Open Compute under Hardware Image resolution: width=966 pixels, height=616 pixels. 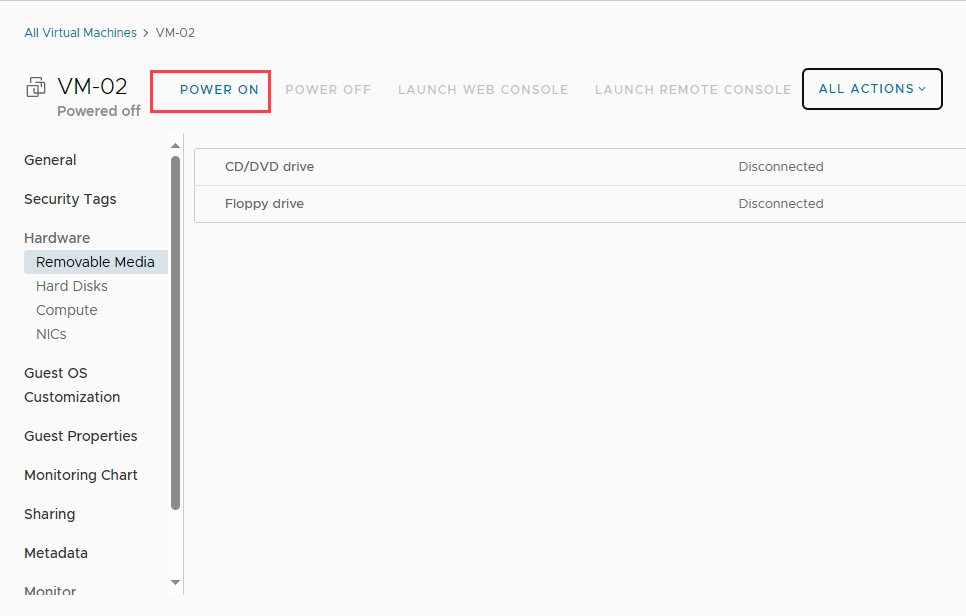pos(67,310)
